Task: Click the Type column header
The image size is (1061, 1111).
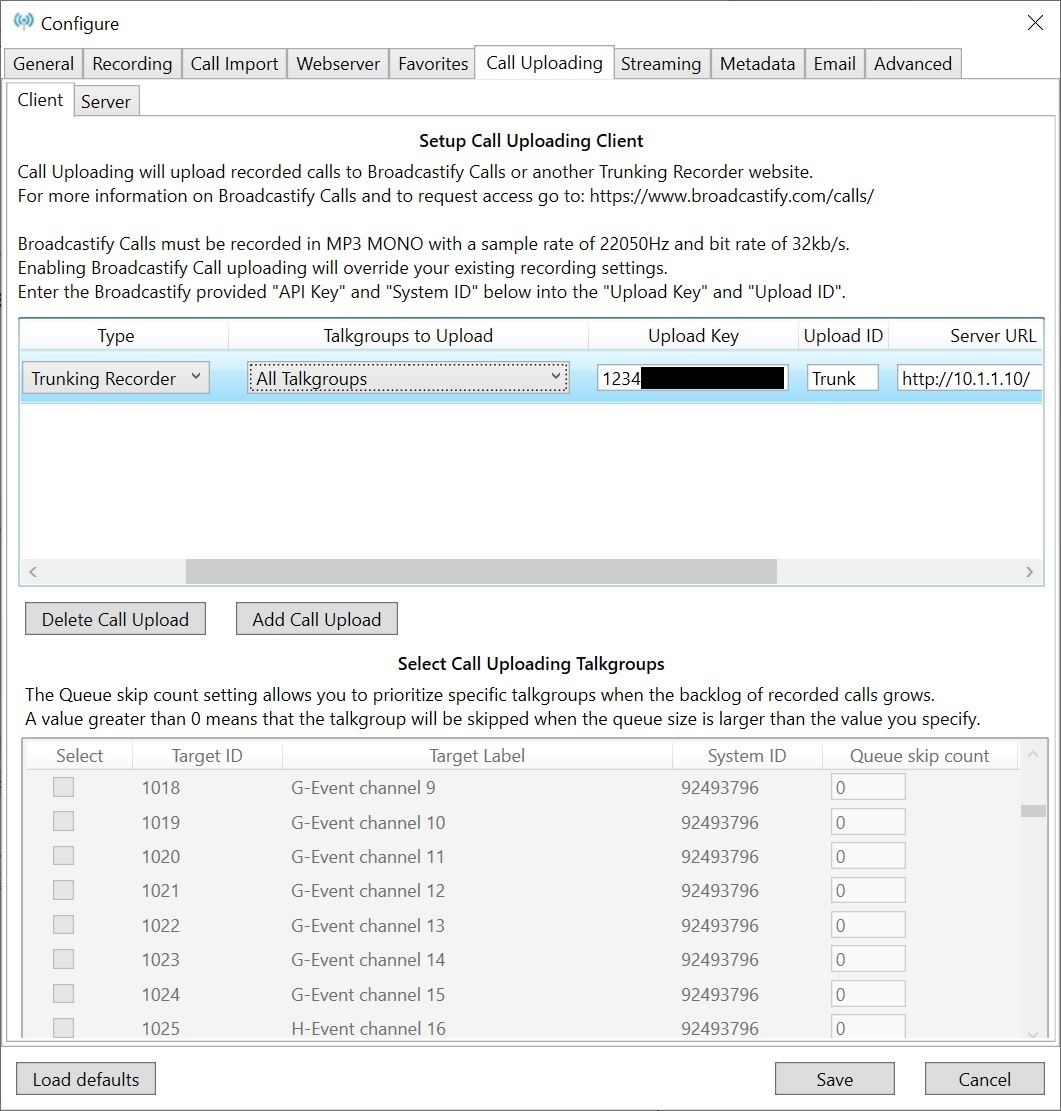Action: (116, 336)
